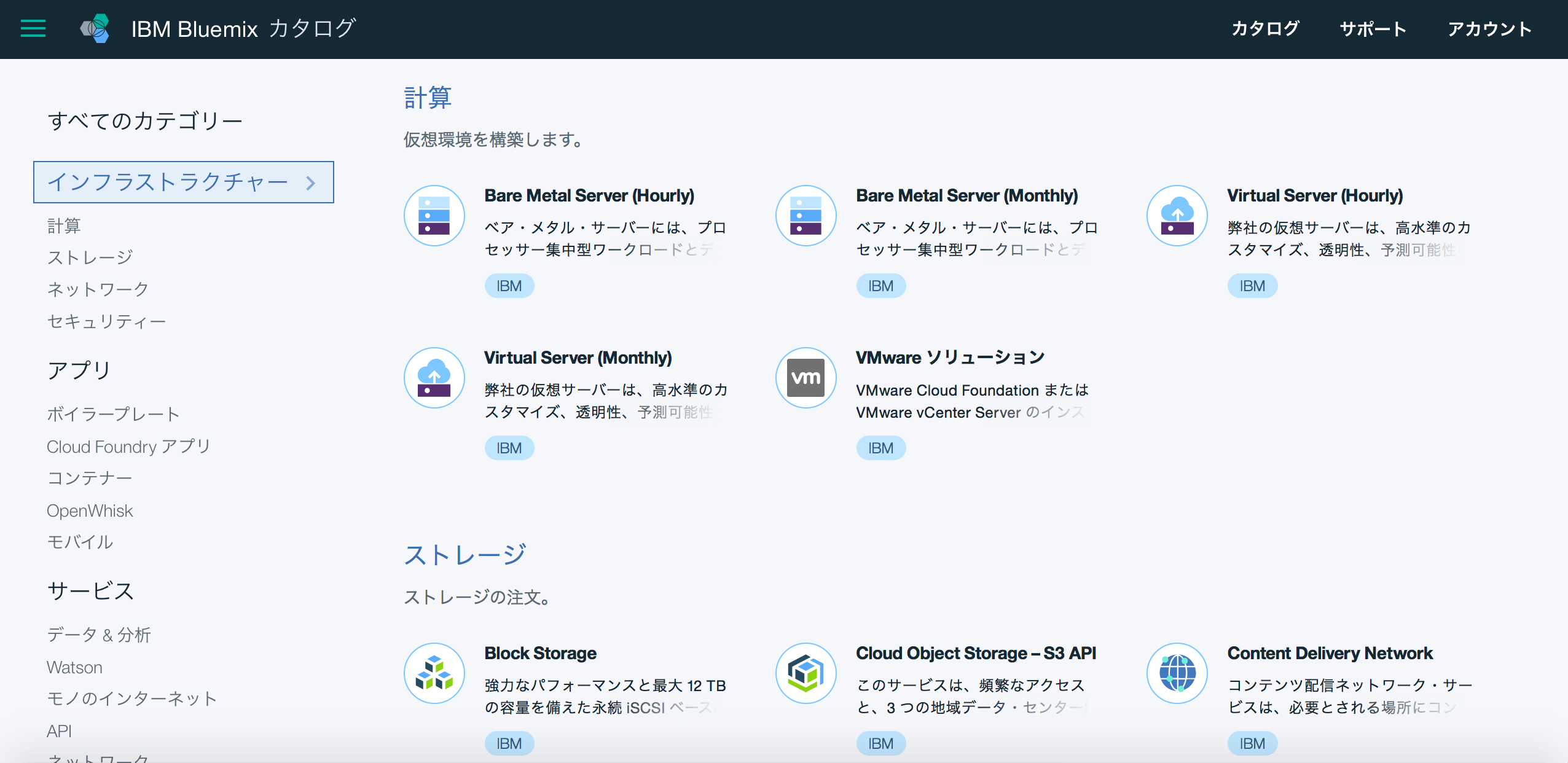The width and height of the screenshot is (1568, 763).
Task: Go to コンテナー in the sidebar
Action: [90, 478]
